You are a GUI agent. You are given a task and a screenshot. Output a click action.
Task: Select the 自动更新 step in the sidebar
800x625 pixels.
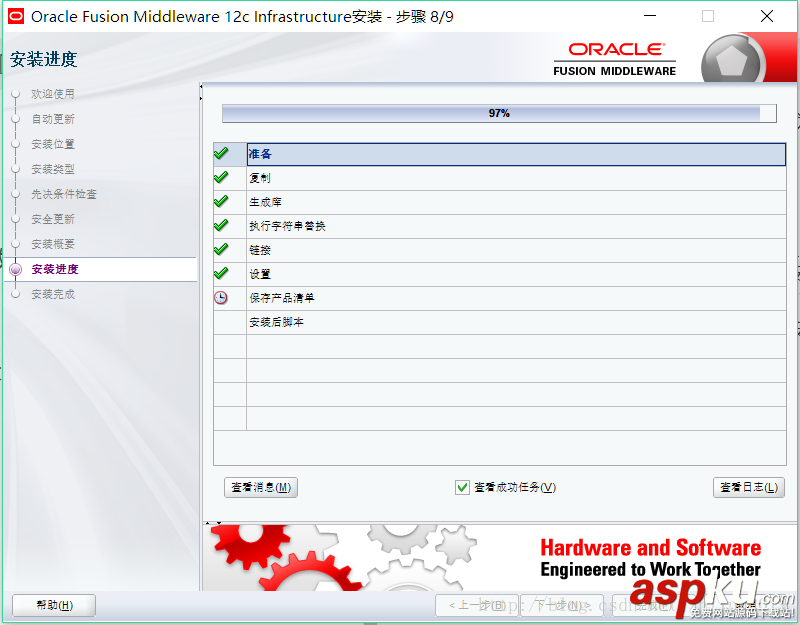pos(53,119)
